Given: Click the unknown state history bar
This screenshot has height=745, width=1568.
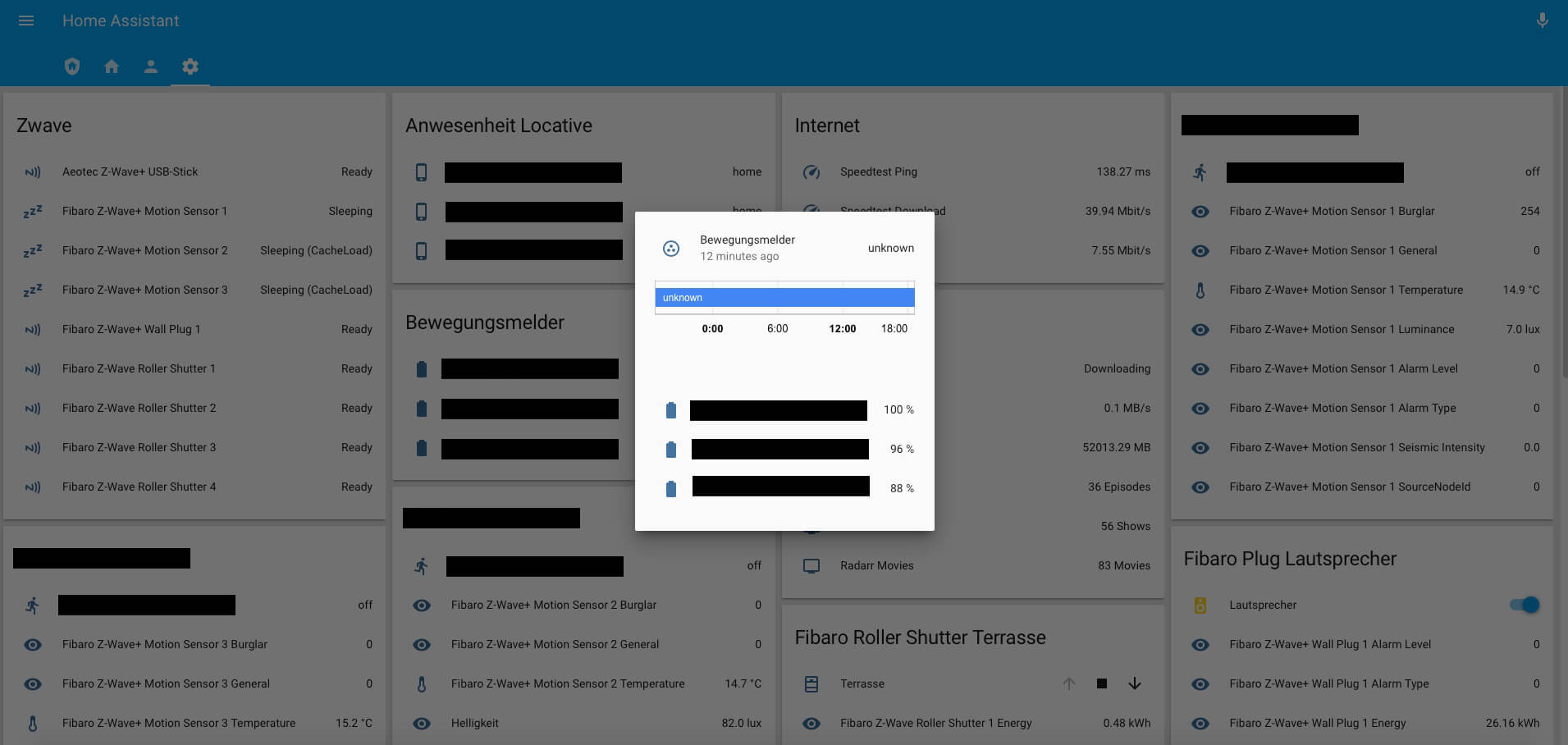Looking at the screenshot, I should click(x=784, y=298).
